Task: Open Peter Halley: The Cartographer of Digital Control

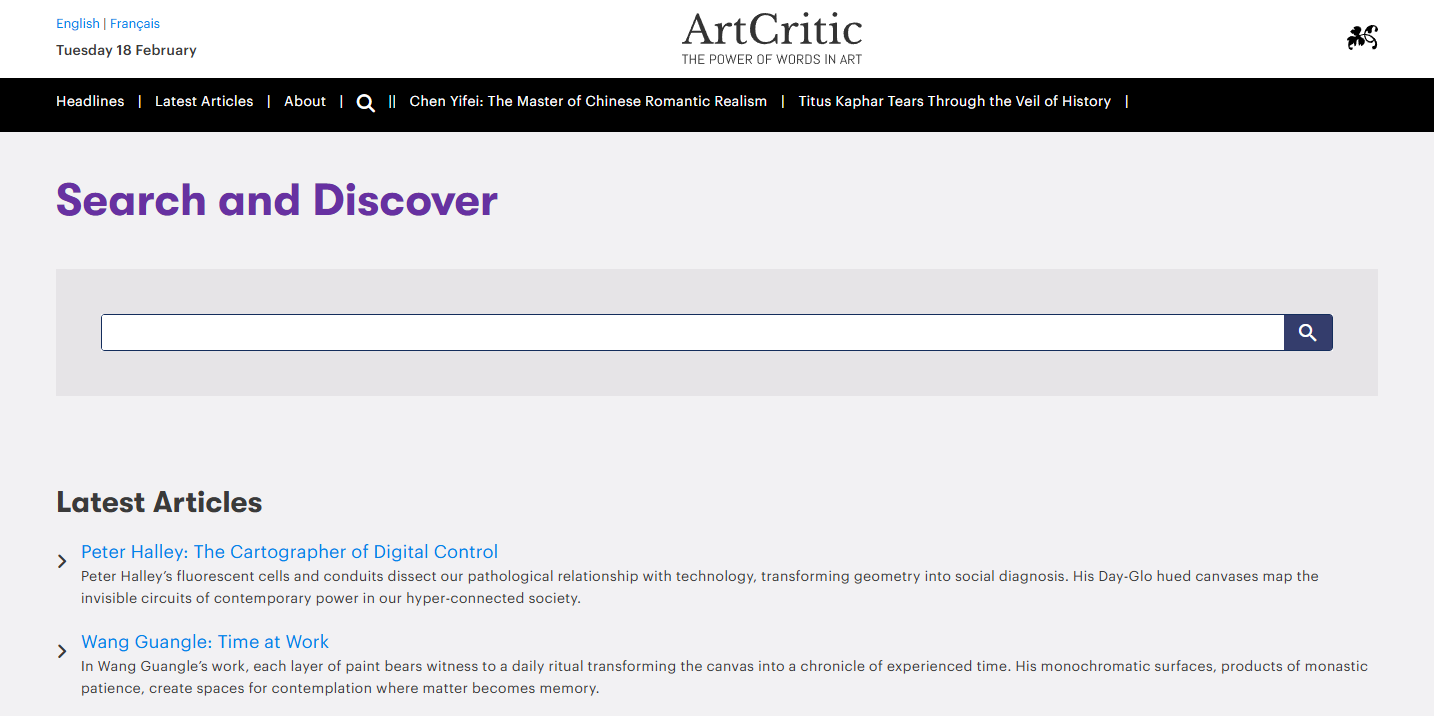Action: tap(289, 551)
